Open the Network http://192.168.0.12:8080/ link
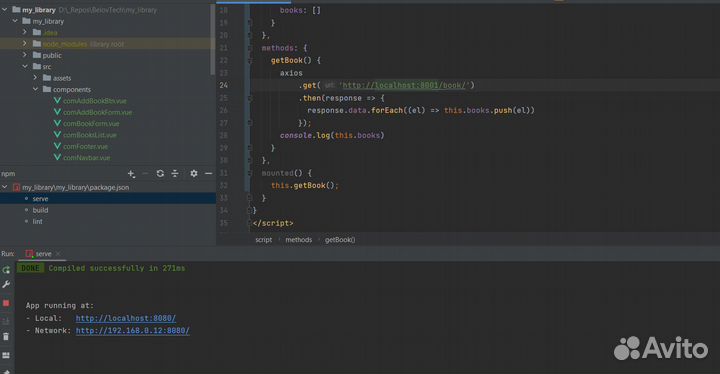Image resolution: width=720 pixels, height=374 pixels. (x=133, y=330)
